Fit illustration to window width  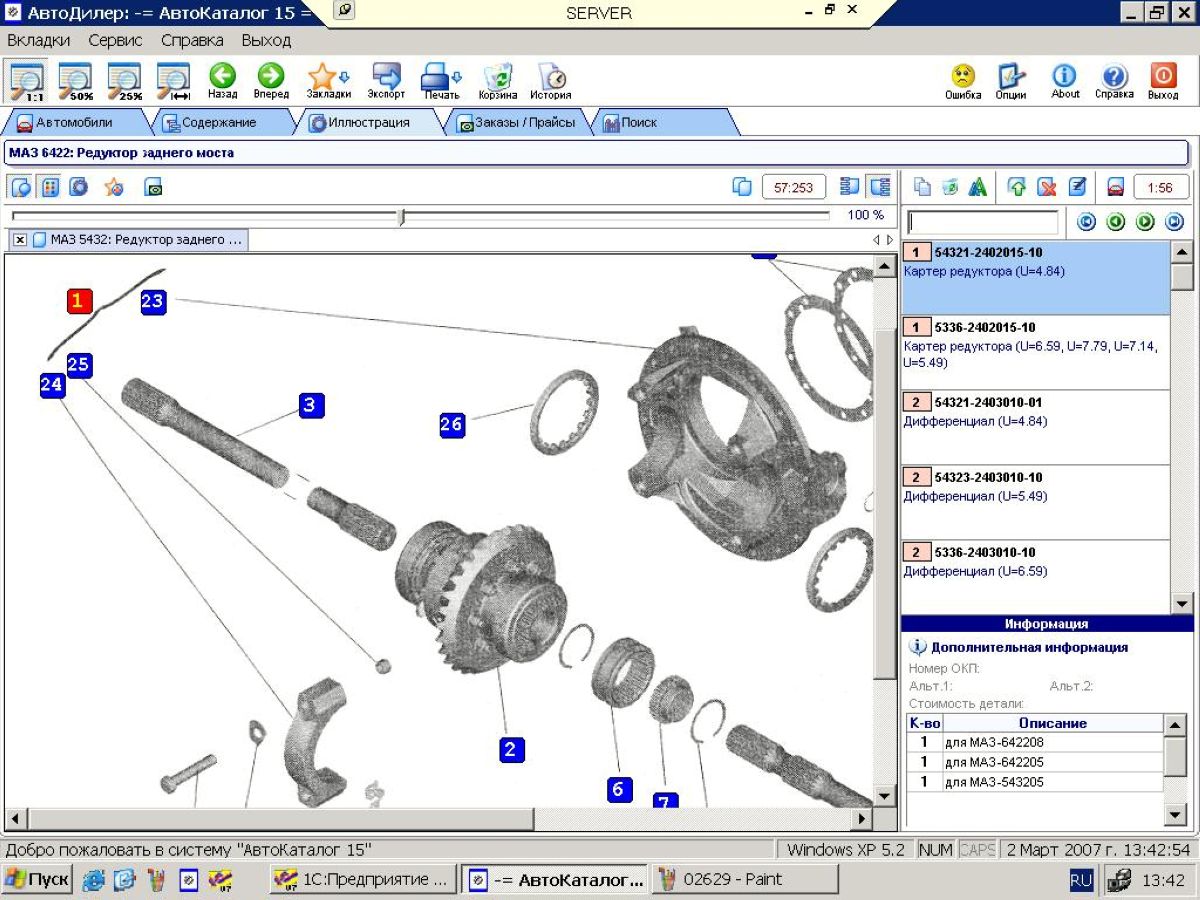click(x=174, y=82)
